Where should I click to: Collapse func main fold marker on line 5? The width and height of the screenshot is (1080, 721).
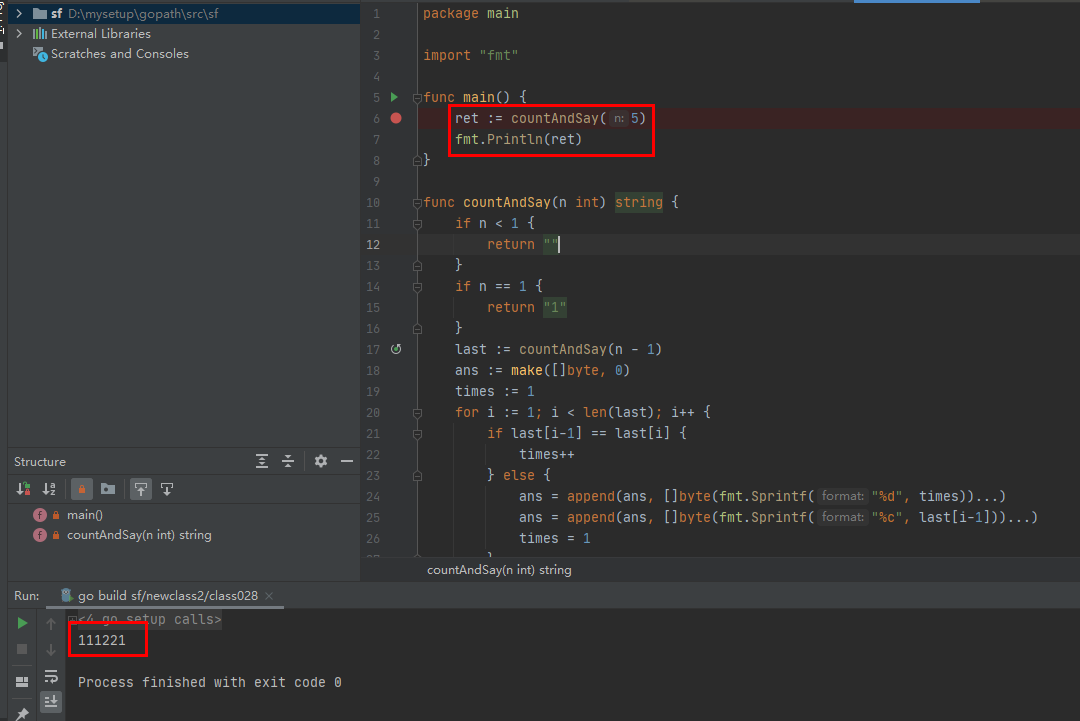[417, 98]
